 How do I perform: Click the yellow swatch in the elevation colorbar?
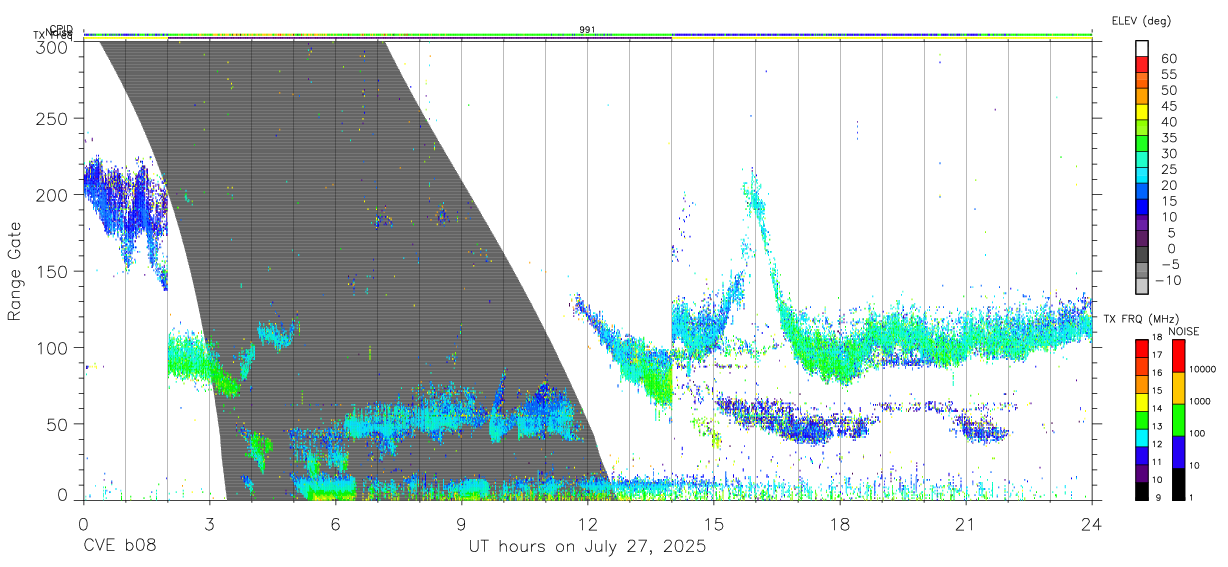[x=1142, y=112]
